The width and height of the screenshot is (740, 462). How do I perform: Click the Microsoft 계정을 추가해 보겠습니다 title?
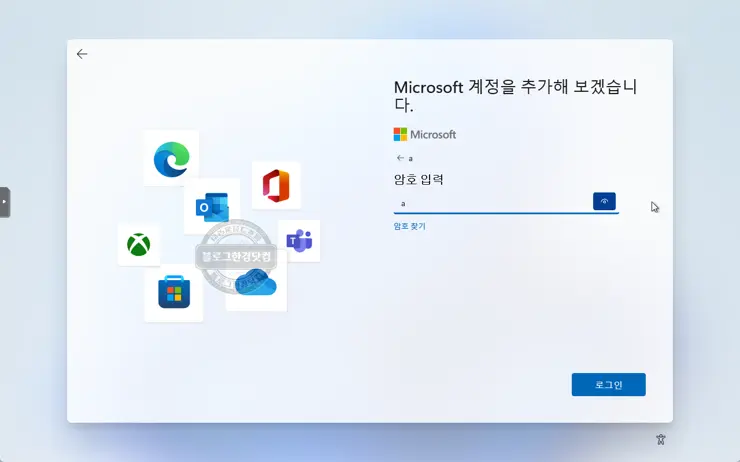click(515, 96)
